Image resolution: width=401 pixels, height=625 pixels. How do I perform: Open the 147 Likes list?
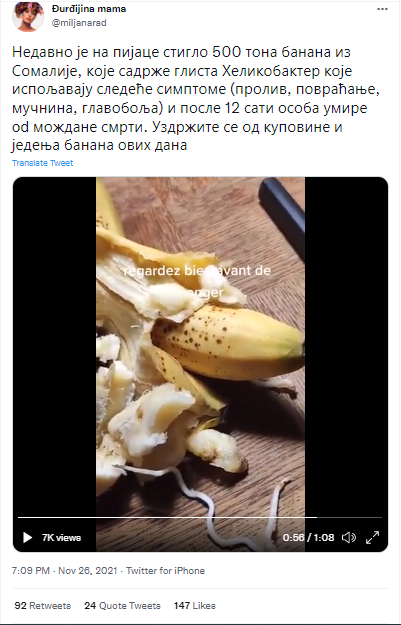pyautogui.click(x=195, y=606)
